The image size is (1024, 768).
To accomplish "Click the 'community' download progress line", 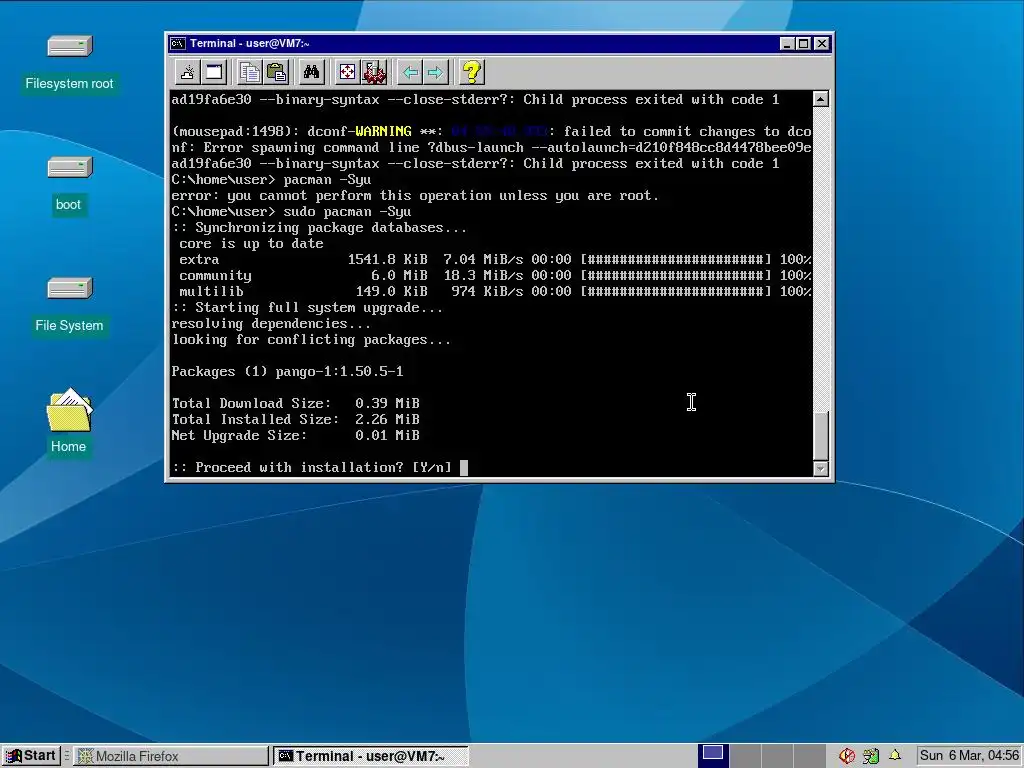I will coord(494,276).
